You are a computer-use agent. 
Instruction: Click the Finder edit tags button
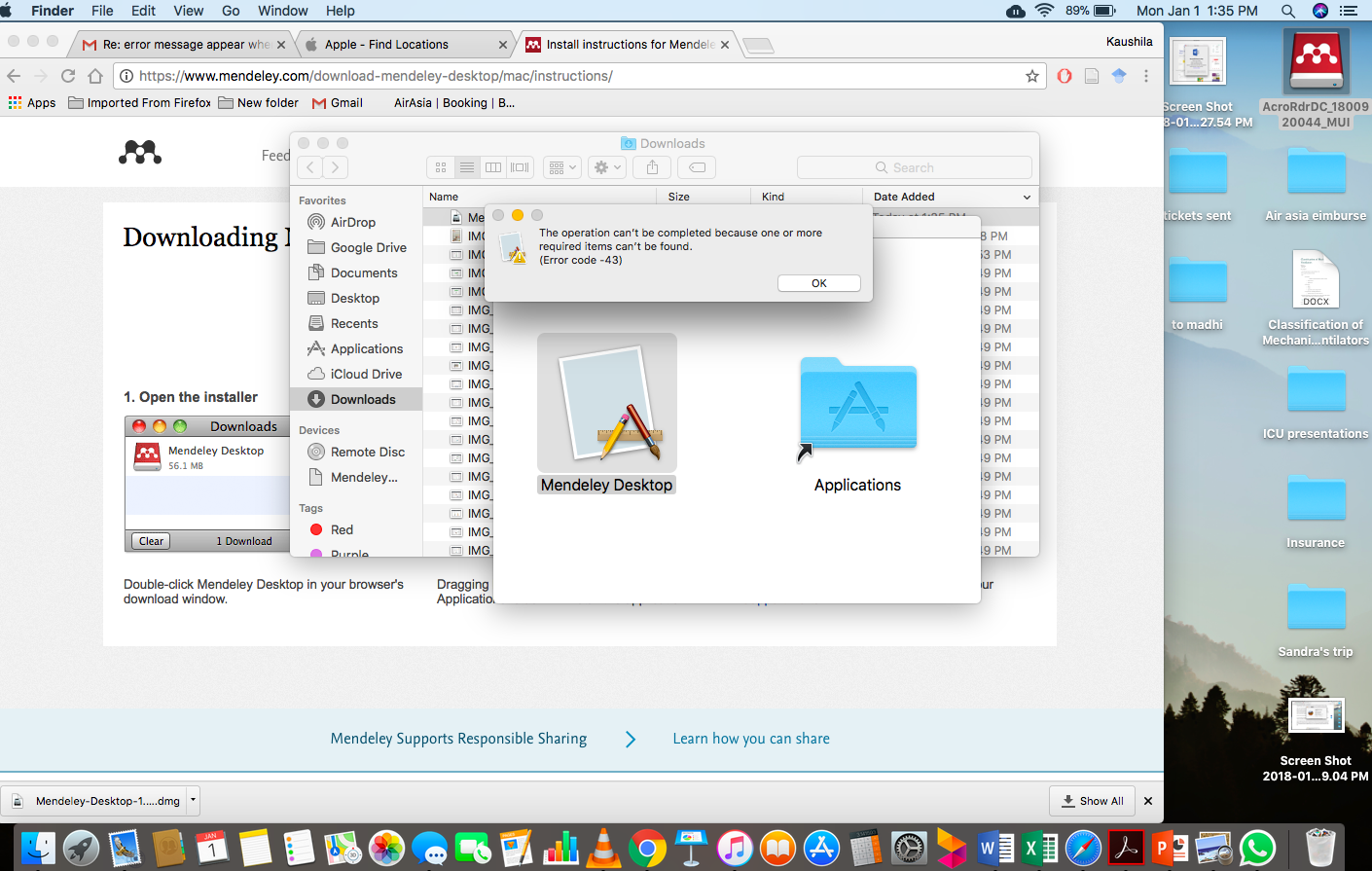[x=698, y=167]
